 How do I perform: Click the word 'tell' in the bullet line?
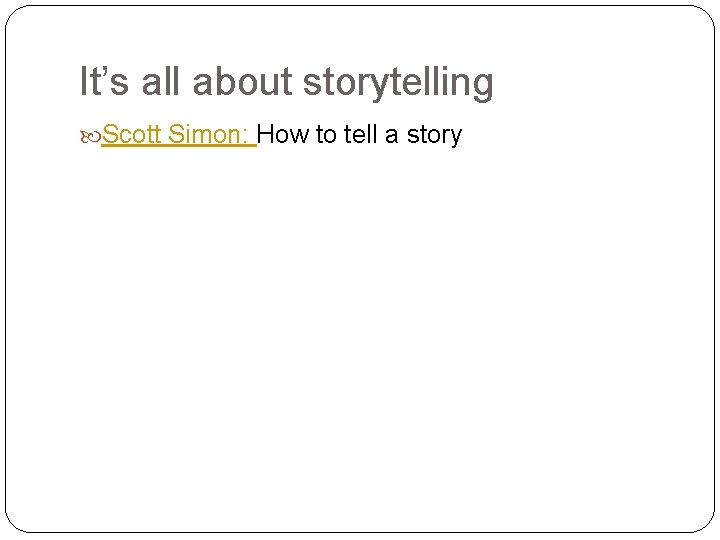pyautogui.click(x=360, y=134)
